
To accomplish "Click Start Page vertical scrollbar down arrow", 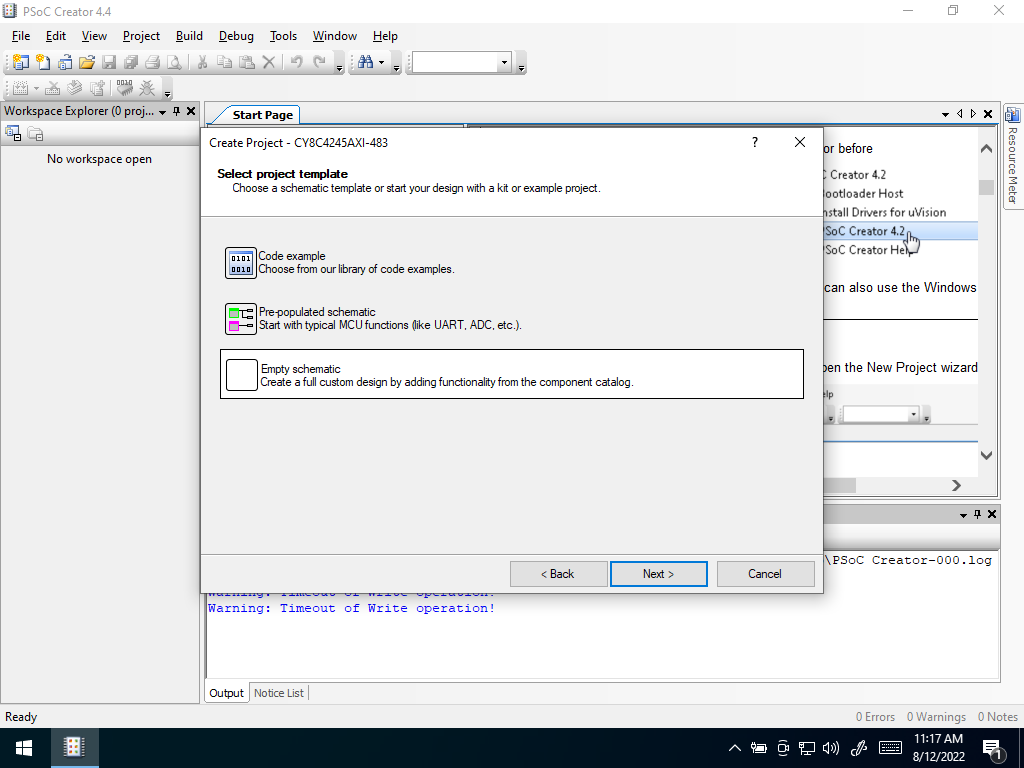I will pyautogui.click(x=987, y=455).
